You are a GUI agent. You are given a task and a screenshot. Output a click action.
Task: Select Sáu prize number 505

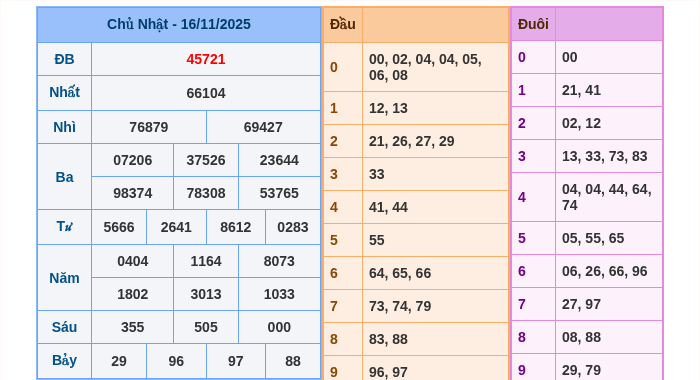(206, 327)
